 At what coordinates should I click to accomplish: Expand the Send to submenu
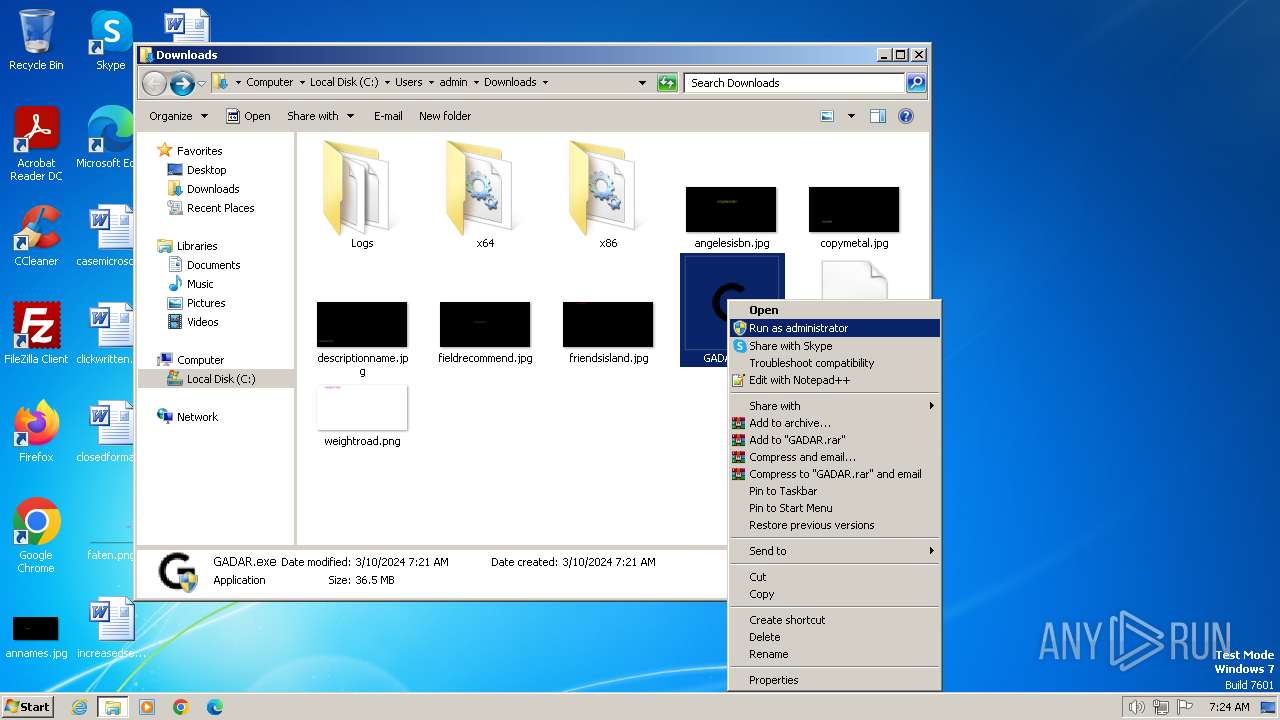point(835,551)
